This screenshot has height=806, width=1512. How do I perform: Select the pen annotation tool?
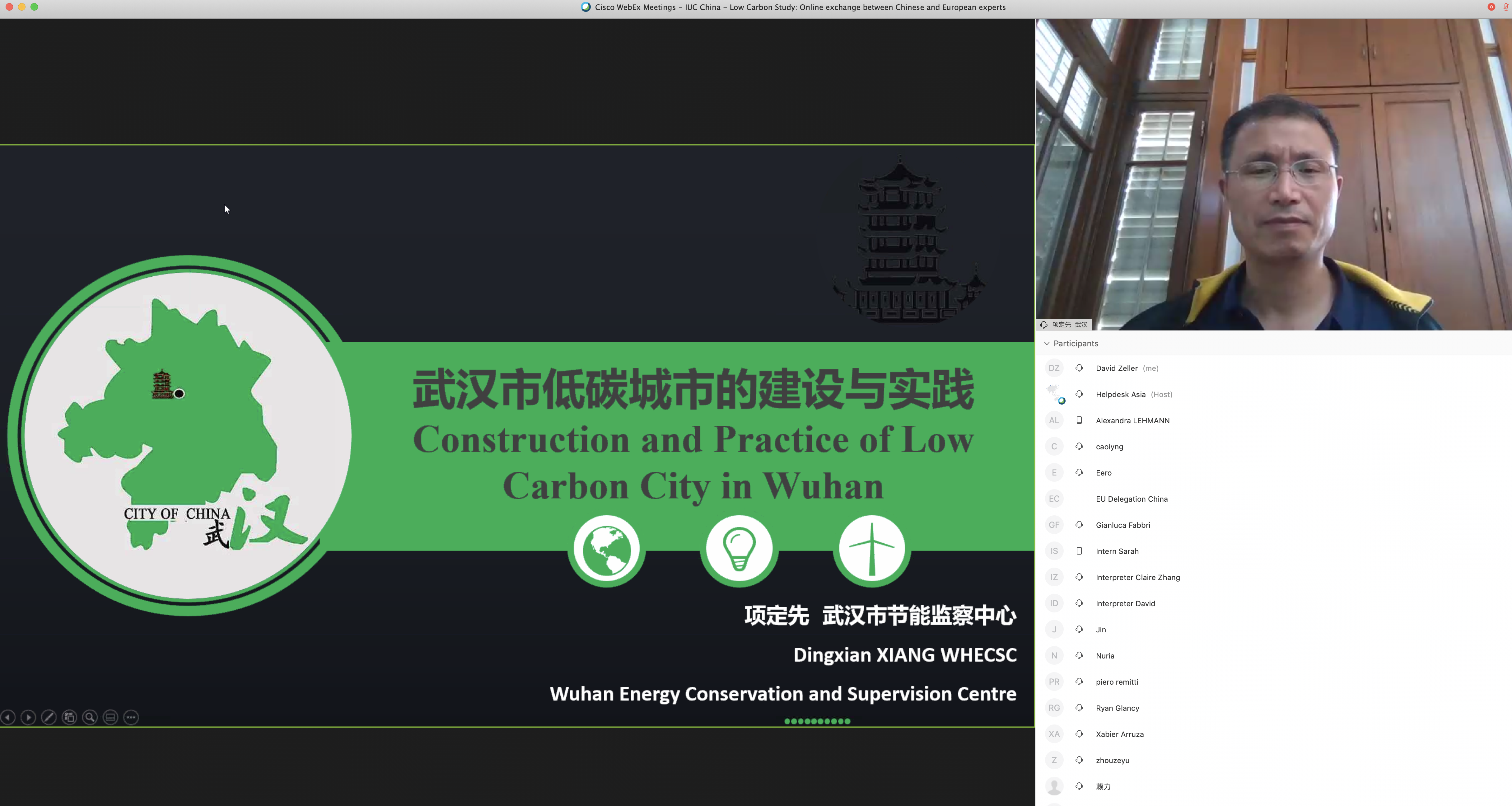49,717
